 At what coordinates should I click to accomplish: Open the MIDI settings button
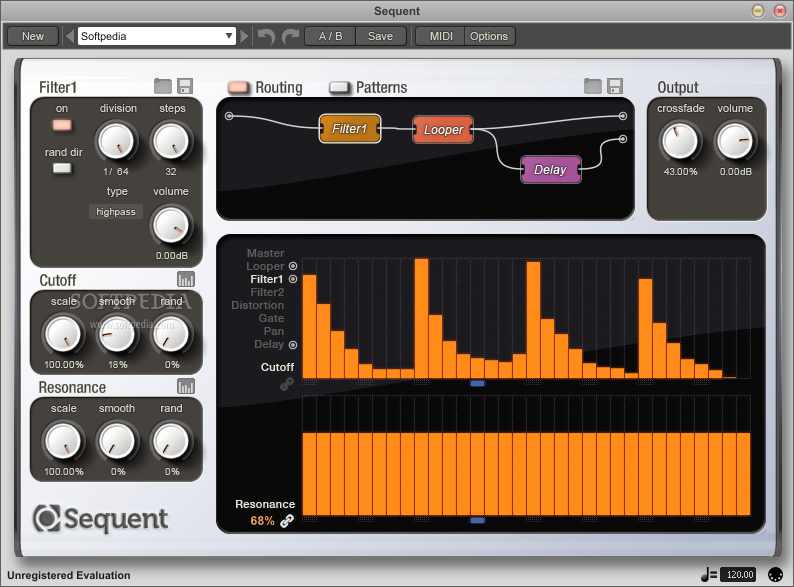coord(441,36)
